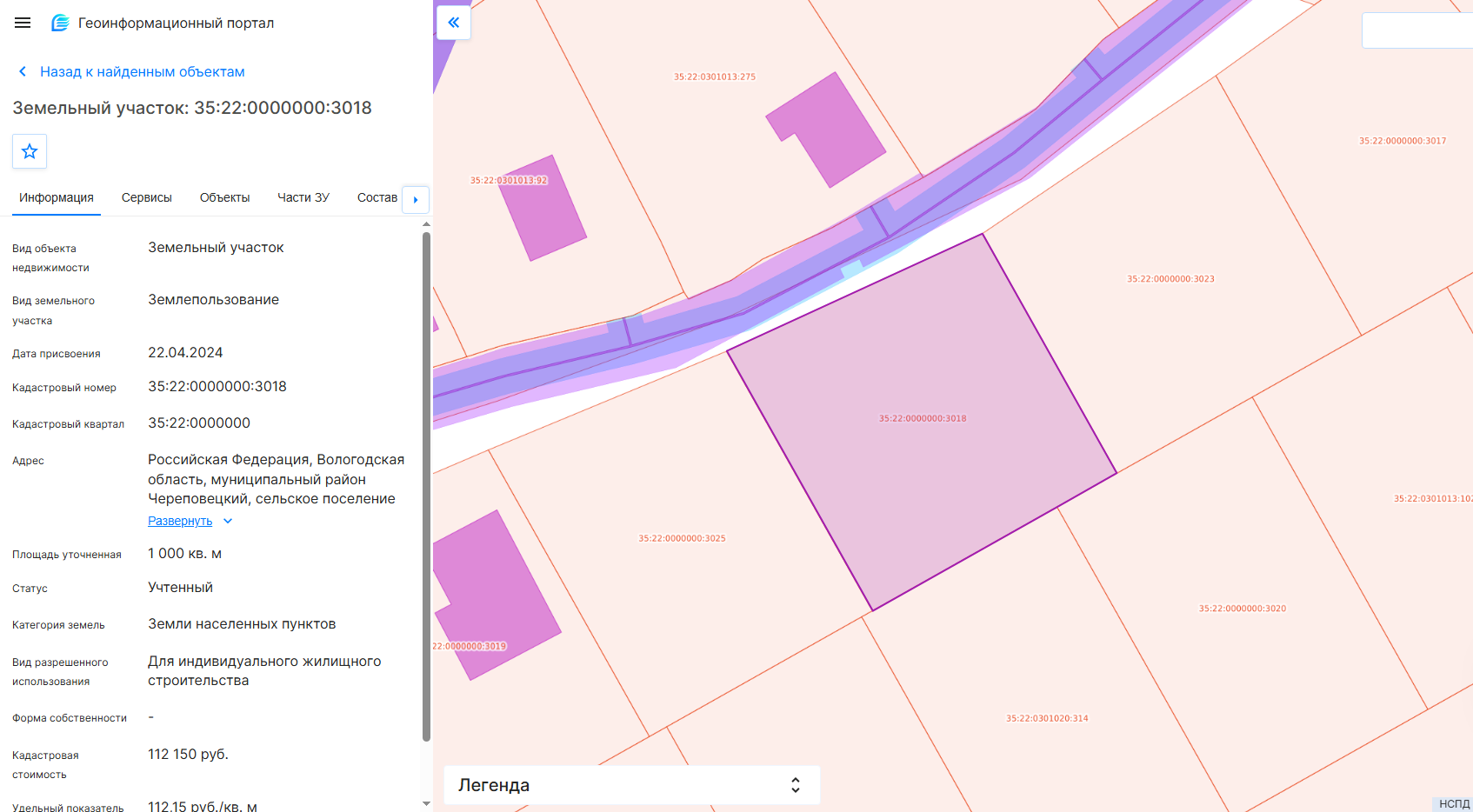Screen dimensions: 1473x812
Task: Add parcel to favorites with star icon
Action: pos(30,151)
